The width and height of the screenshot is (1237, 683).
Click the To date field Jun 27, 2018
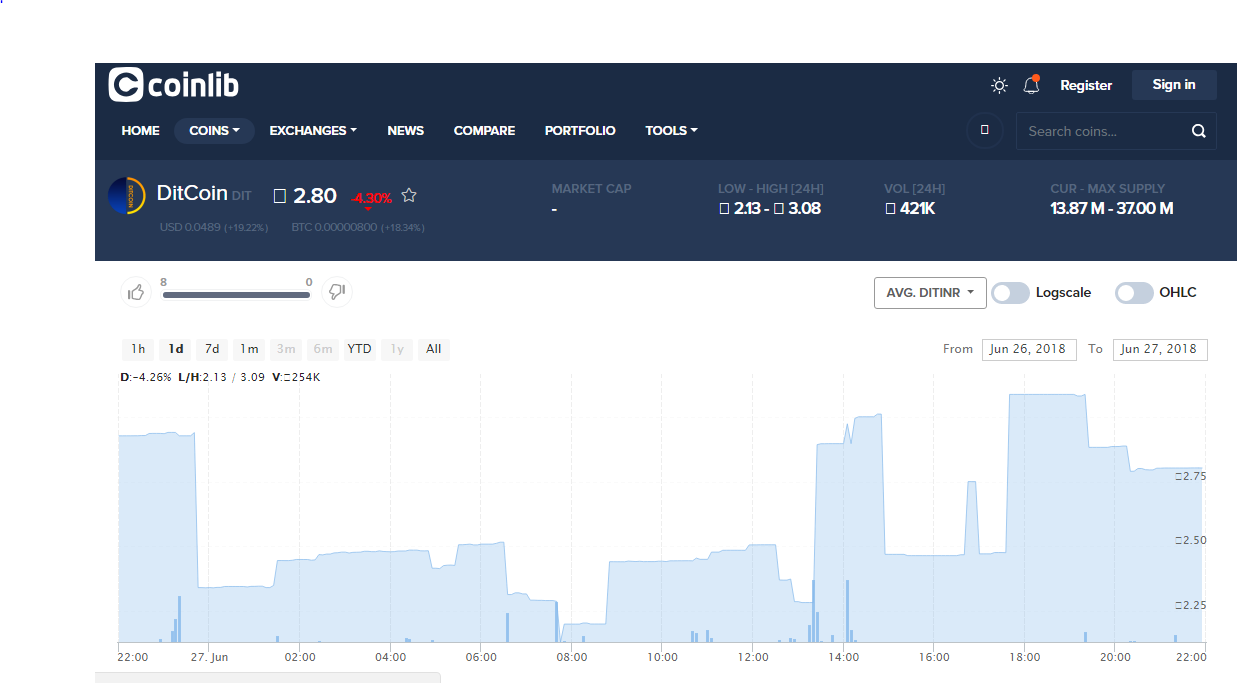[x=1160, y=349]
